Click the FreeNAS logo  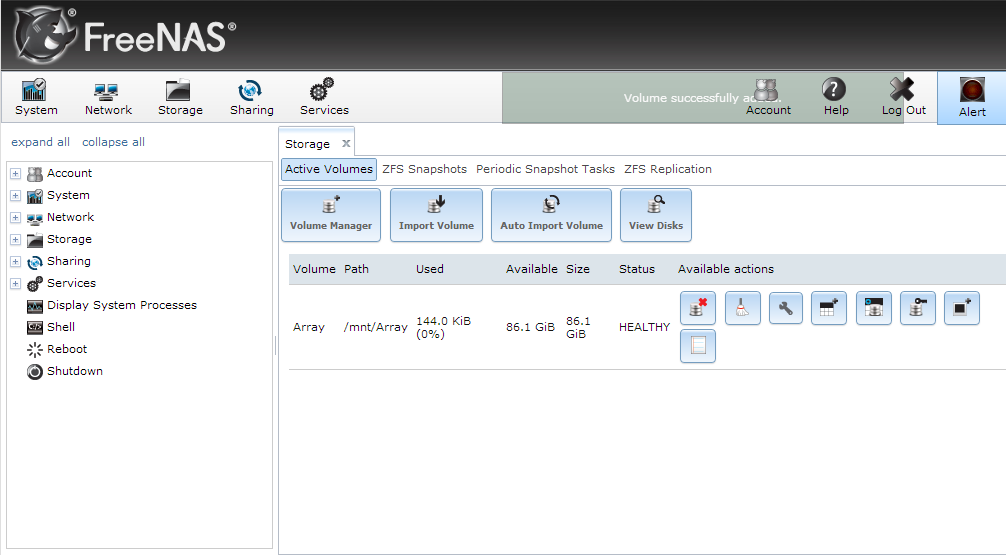point(125,35)
